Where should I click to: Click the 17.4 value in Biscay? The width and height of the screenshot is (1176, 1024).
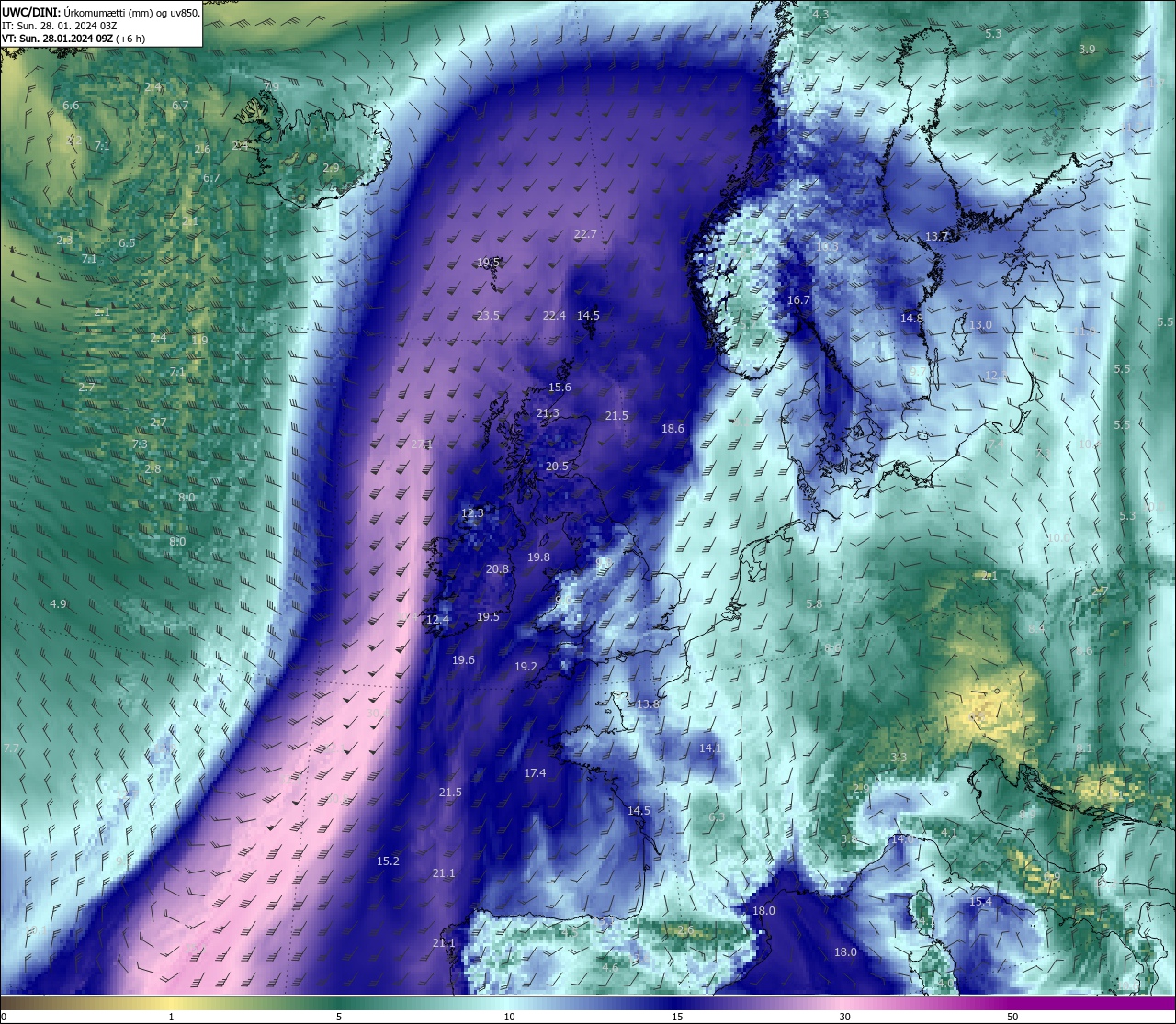pos(535,773)
